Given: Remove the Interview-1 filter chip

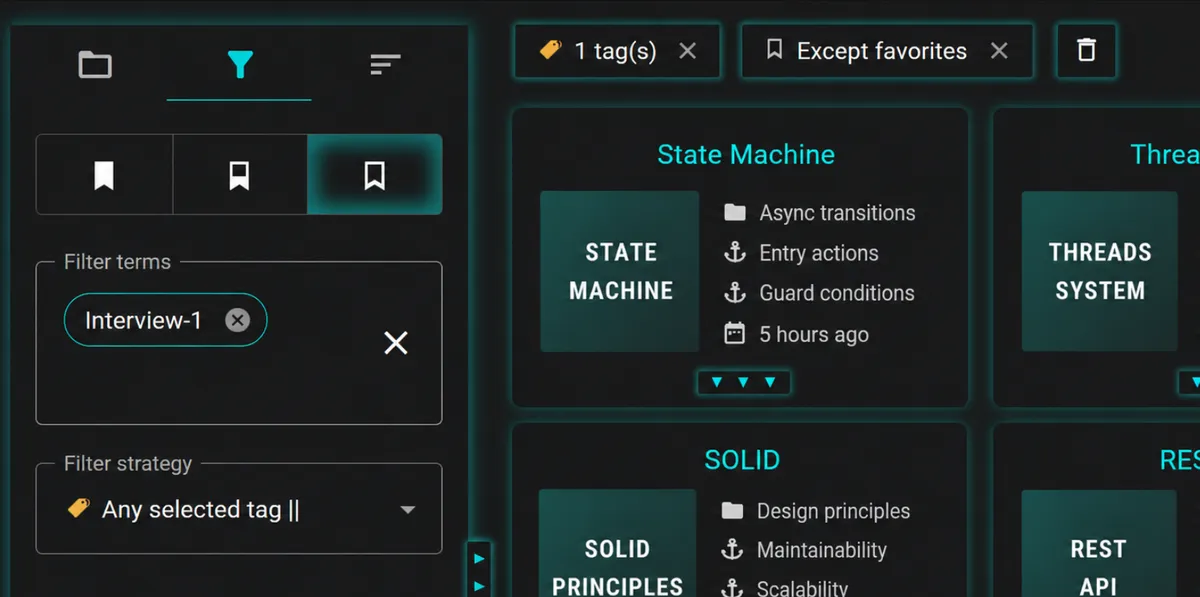Looking at the screenshot, I should 237,320.
